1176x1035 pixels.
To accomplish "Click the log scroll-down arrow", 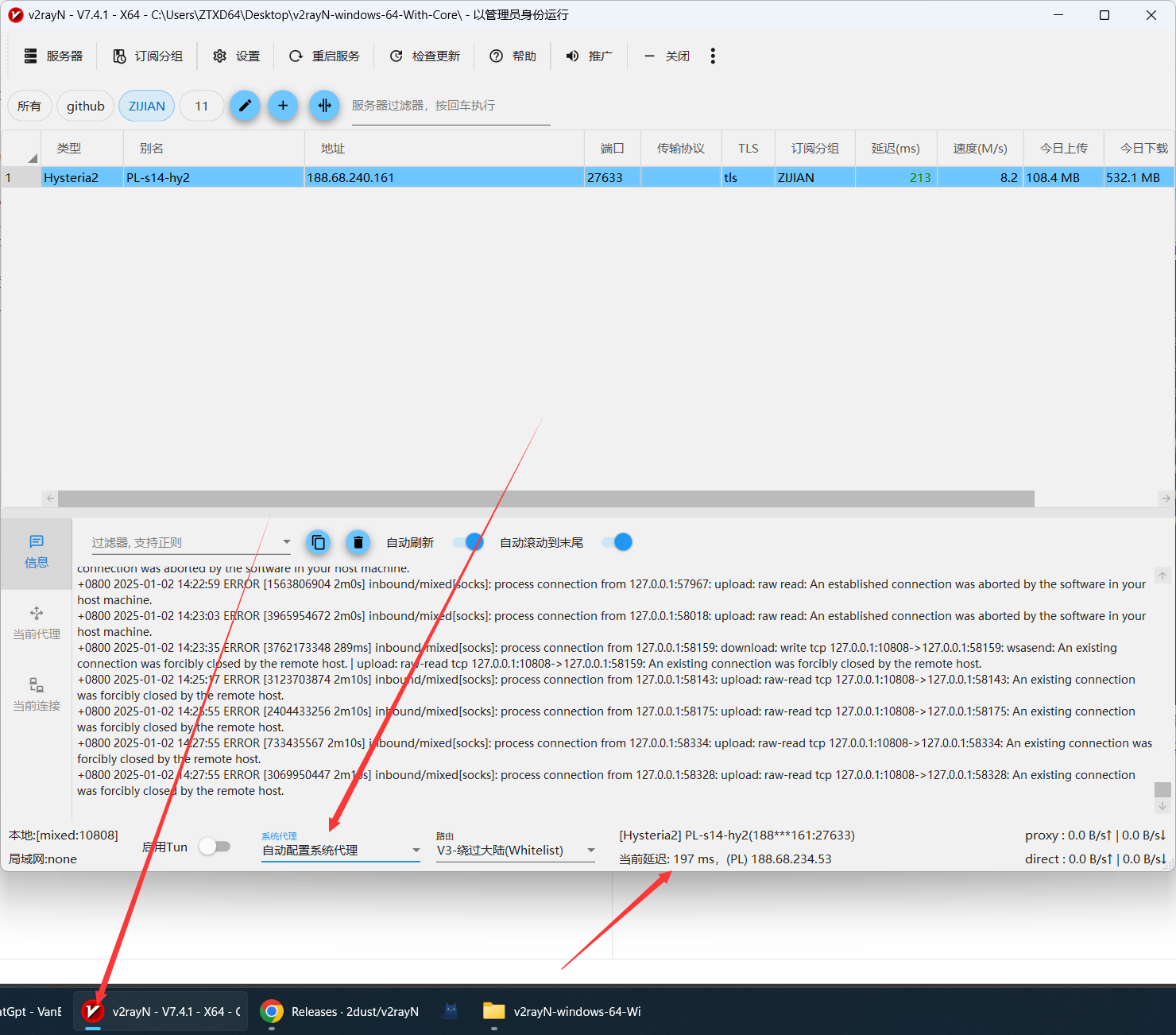I will coord(1162,806).
